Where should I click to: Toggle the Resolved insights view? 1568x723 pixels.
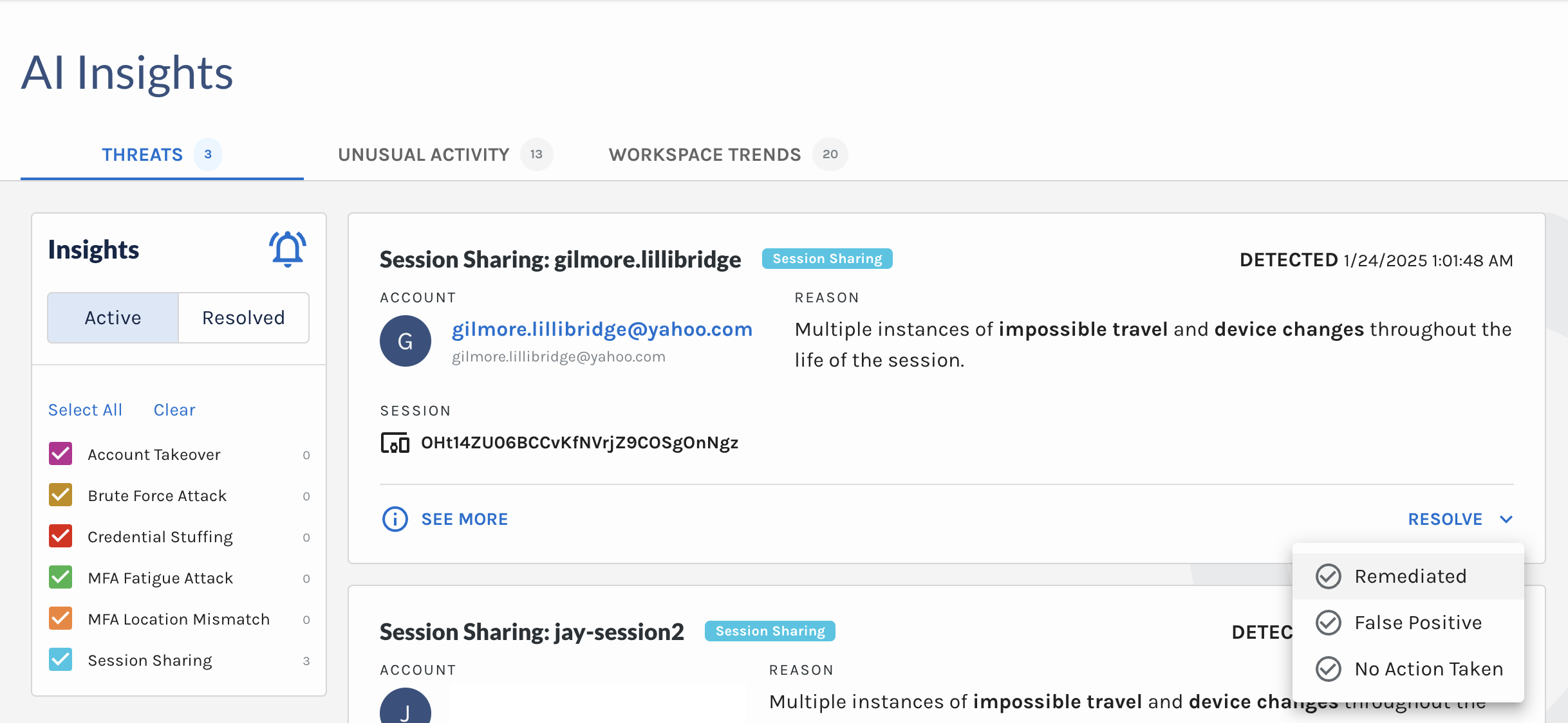pyautogui.click(x=243, y=317)
